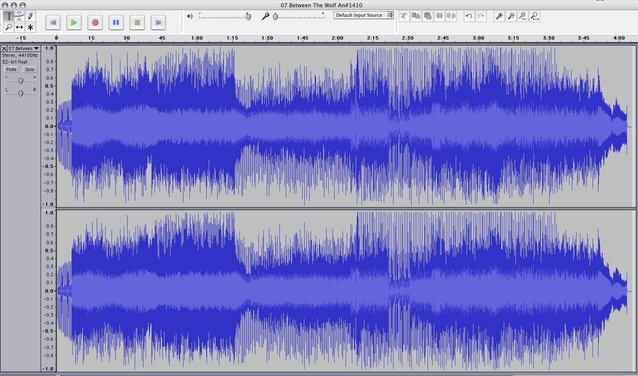This screenshot has height=376, width=638.
Task: Click the '32-bit float' track info text
Action: pyautogui.click(x=15, y=62)
